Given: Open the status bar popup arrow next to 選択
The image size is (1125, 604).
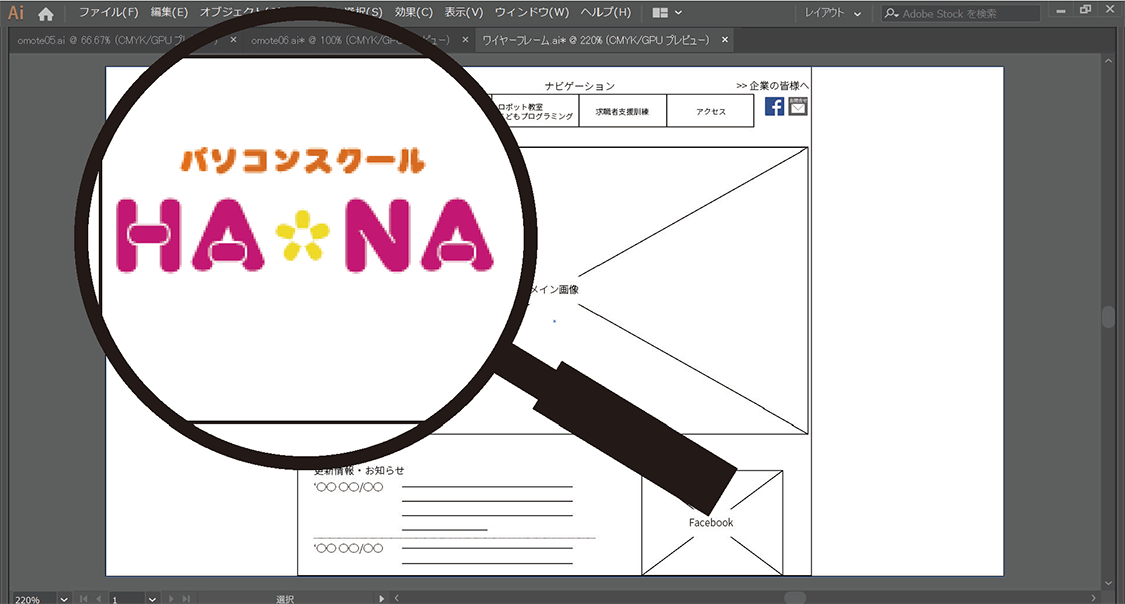Looking at the screenshot, I should point(382,598).
